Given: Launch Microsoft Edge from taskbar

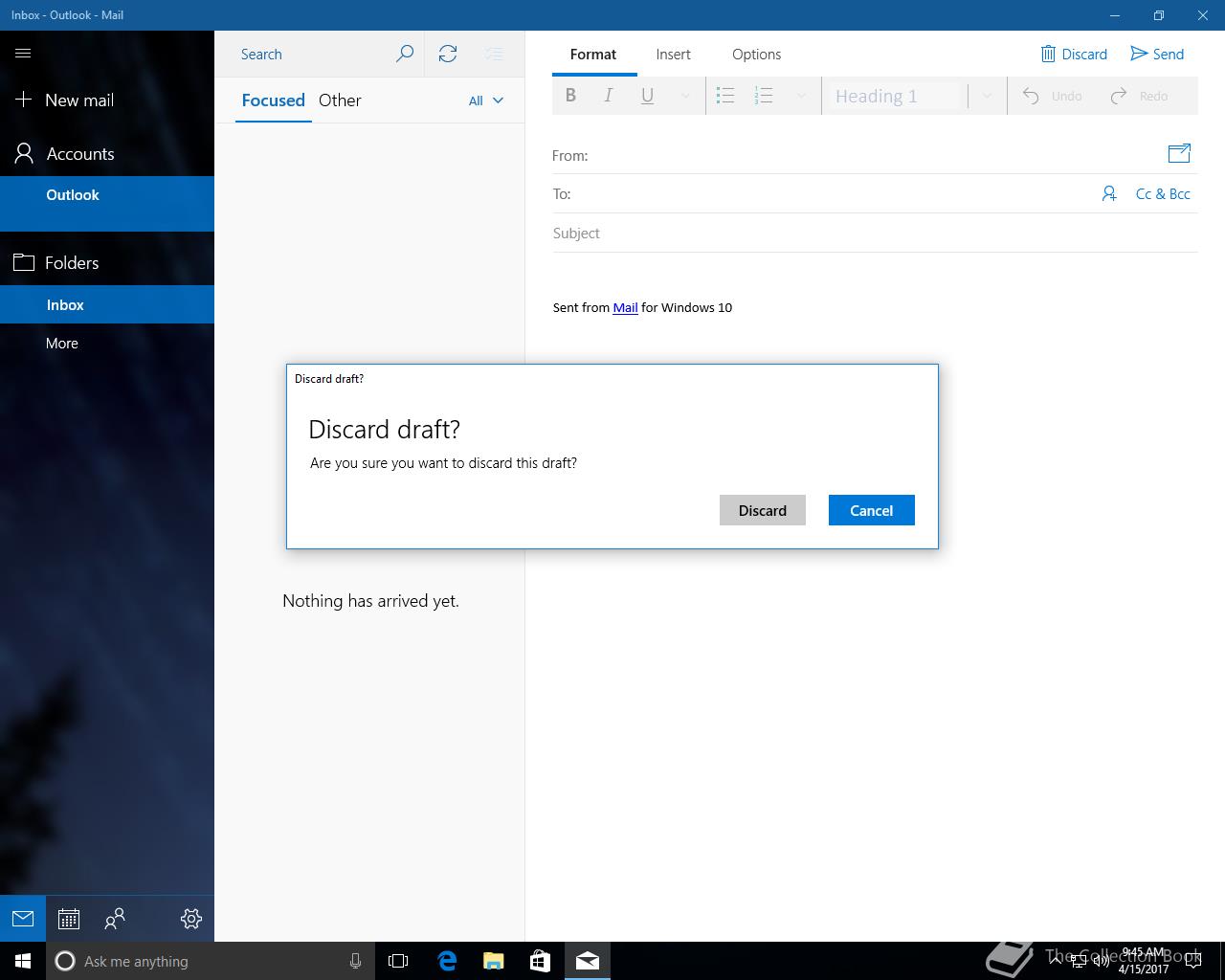Looking at the screenshot, I should click(x=447, y=961).
